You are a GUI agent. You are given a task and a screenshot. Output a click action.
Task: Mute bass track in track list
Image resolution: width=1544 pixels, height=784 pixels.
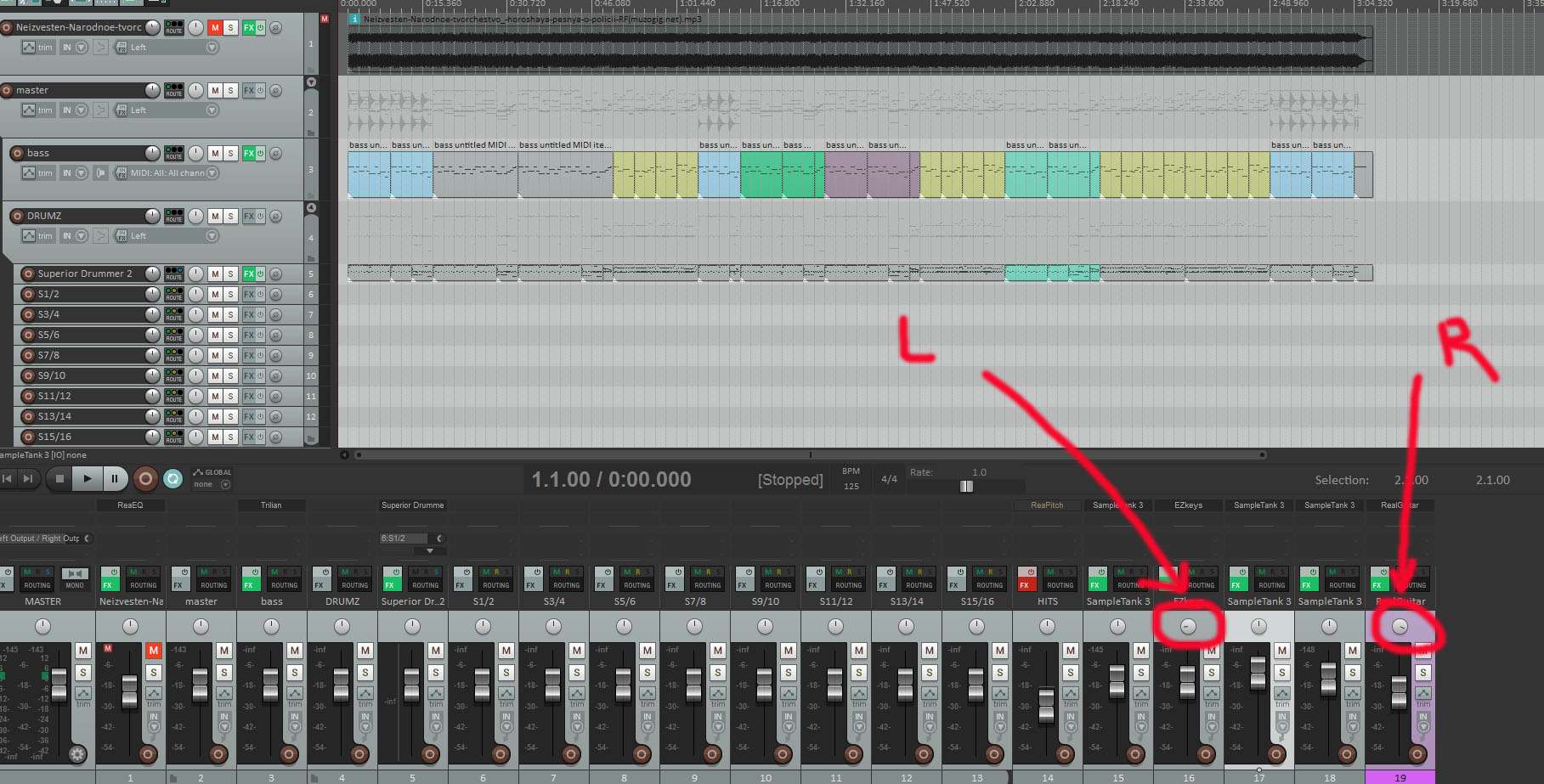point(215,153)
